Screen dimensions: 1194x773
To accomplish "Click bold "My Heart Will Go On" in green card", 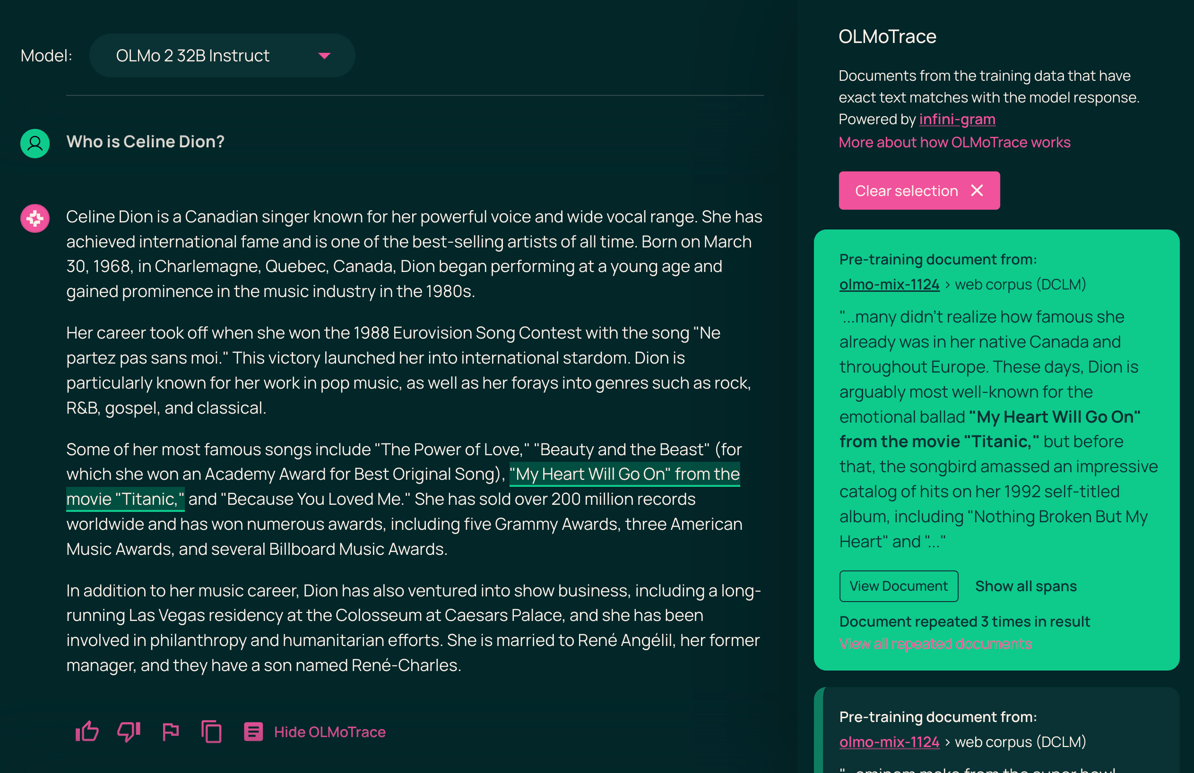I will (1055, 417).
